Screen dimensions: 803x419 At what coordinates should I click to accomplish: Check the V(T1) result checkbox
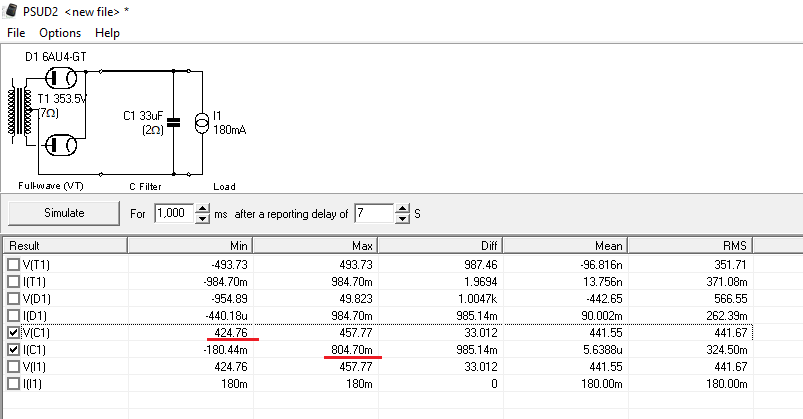tap(14, 265)
